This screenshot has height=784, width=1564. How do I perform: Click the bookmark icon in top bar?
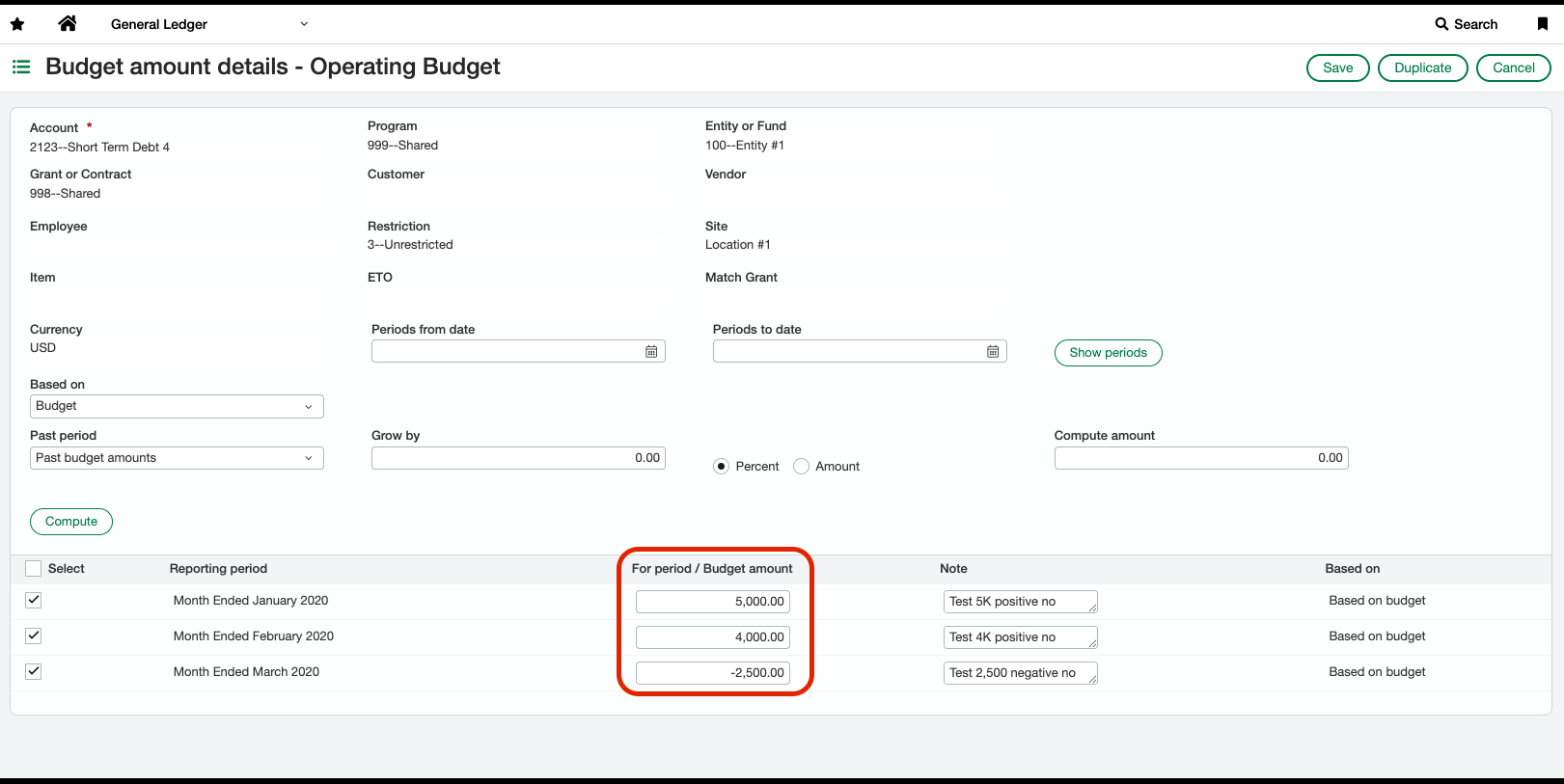[x=1542, y=24]
